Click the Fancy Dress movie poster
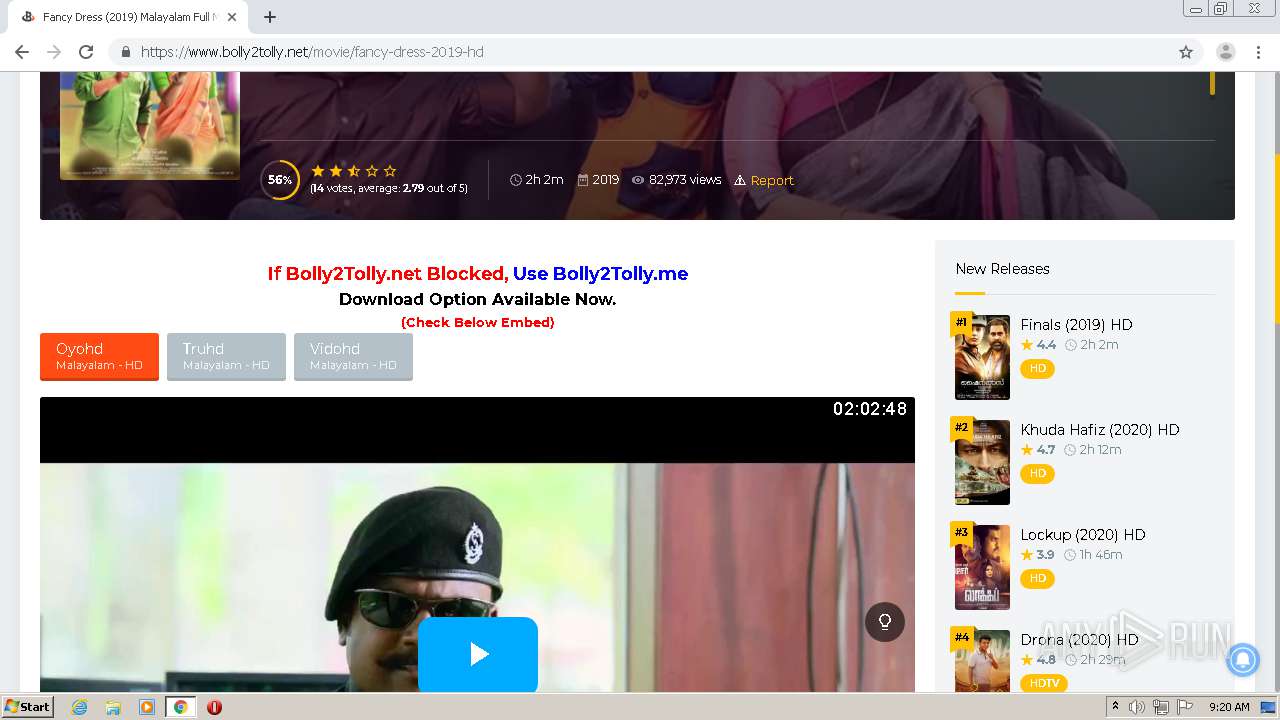The image size is (1280, 720). [150, 126]
